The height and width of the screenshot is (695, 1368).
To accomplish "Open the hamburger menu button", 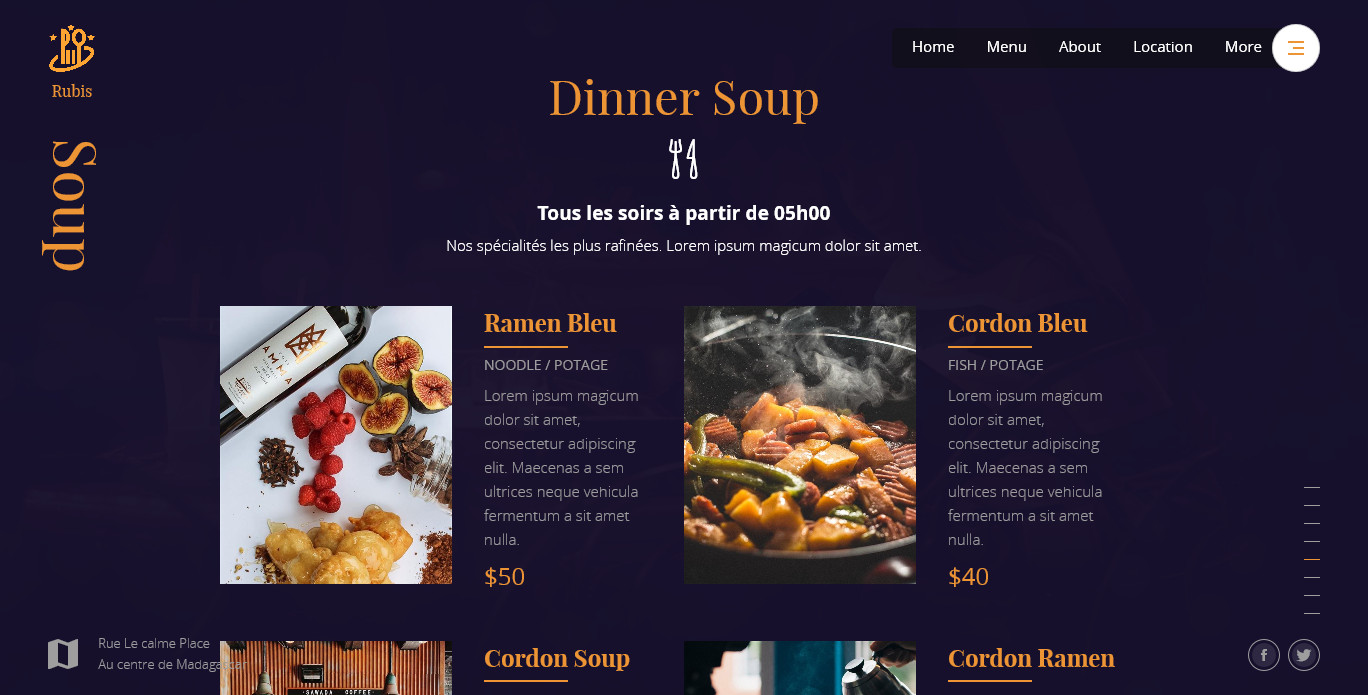I will (1296, 48).
